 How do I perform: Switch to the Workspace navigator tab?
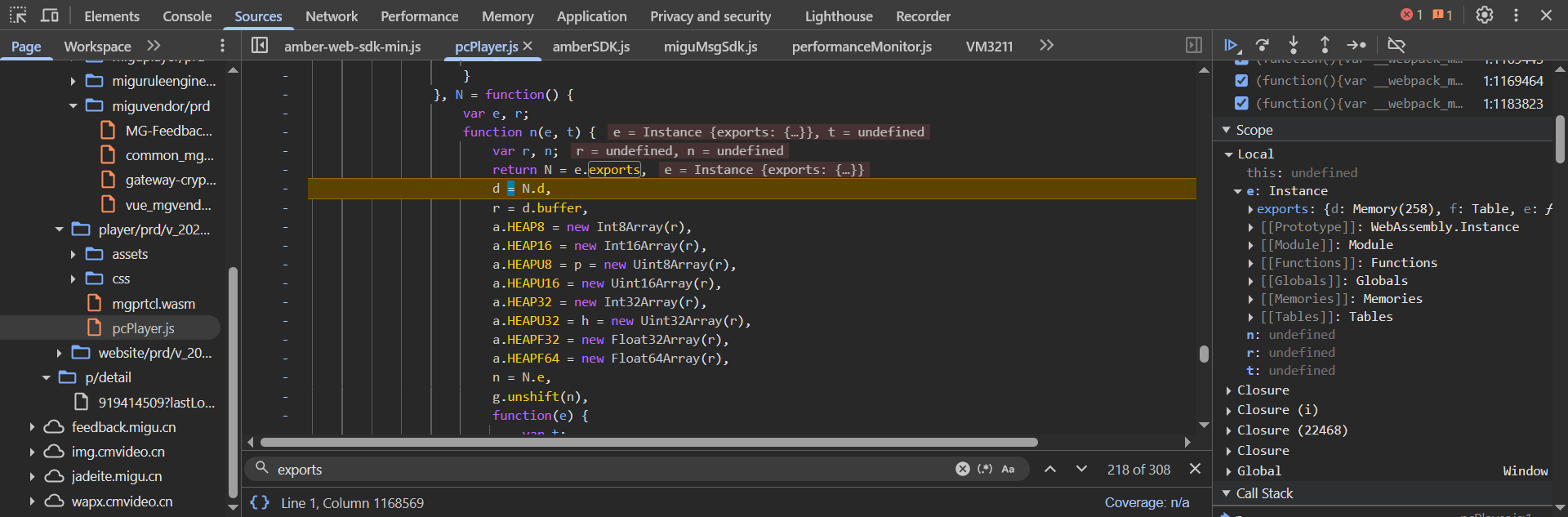pyautogui.click(x=98, y=47)
